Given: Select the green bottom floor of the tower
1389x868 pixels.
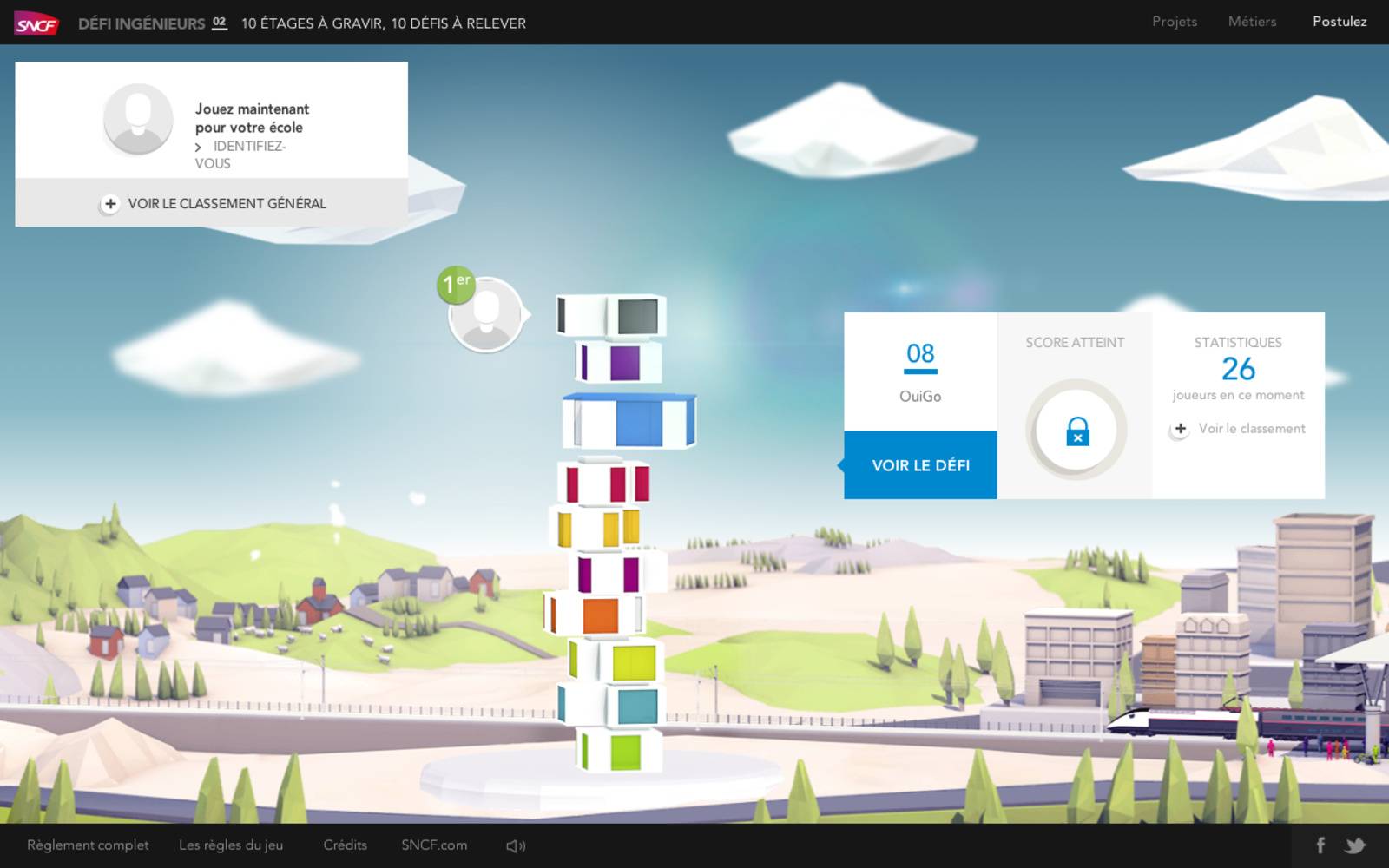Looking at the screenshot, I should tap(619, 750).
